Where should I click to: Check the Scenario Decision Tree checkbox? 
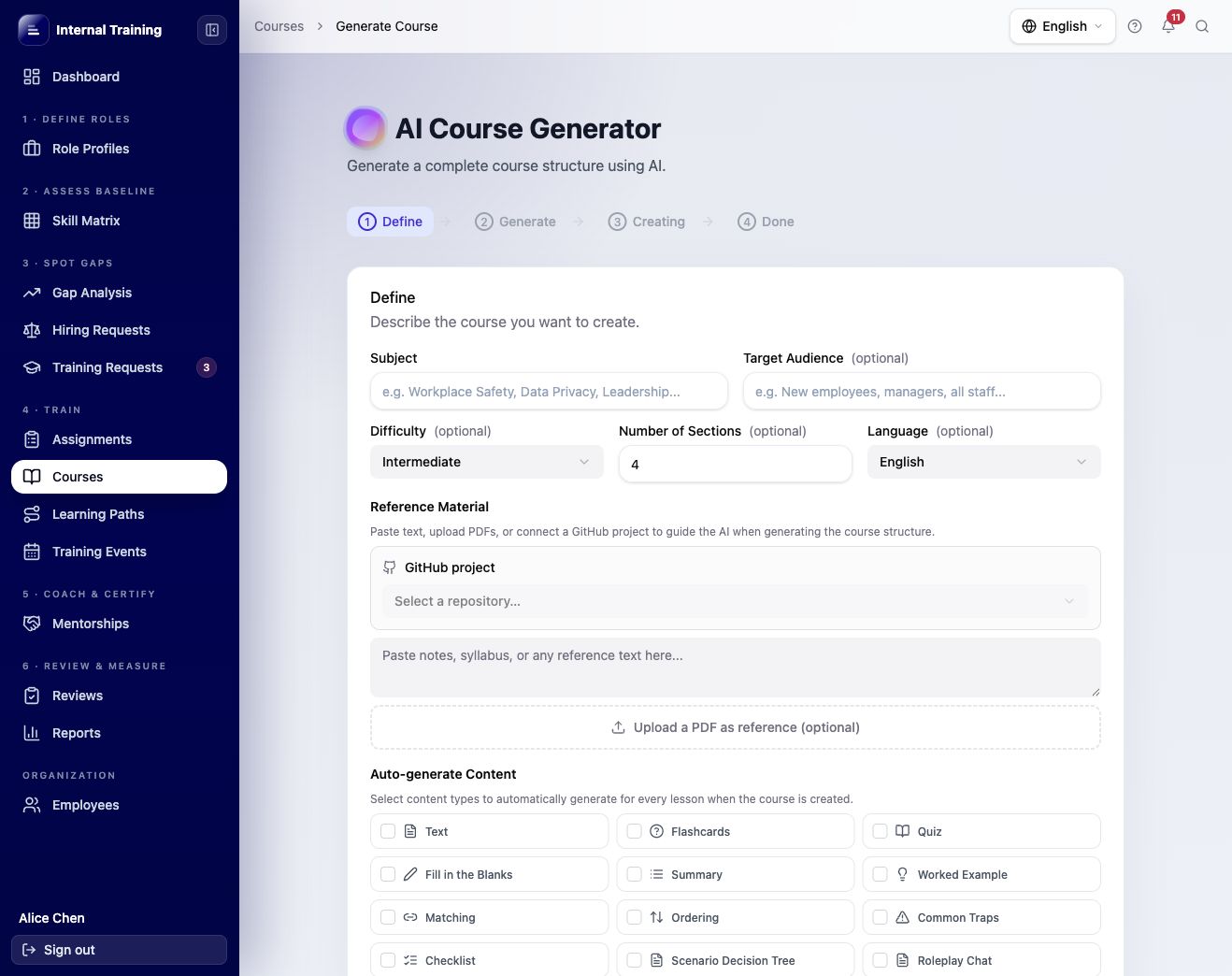point(634,960)
